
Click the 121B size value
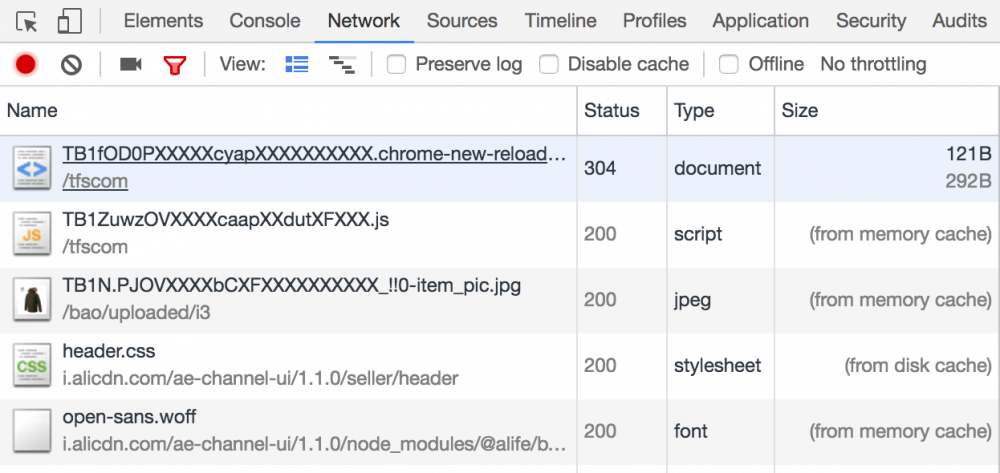[x=969, y=153]
